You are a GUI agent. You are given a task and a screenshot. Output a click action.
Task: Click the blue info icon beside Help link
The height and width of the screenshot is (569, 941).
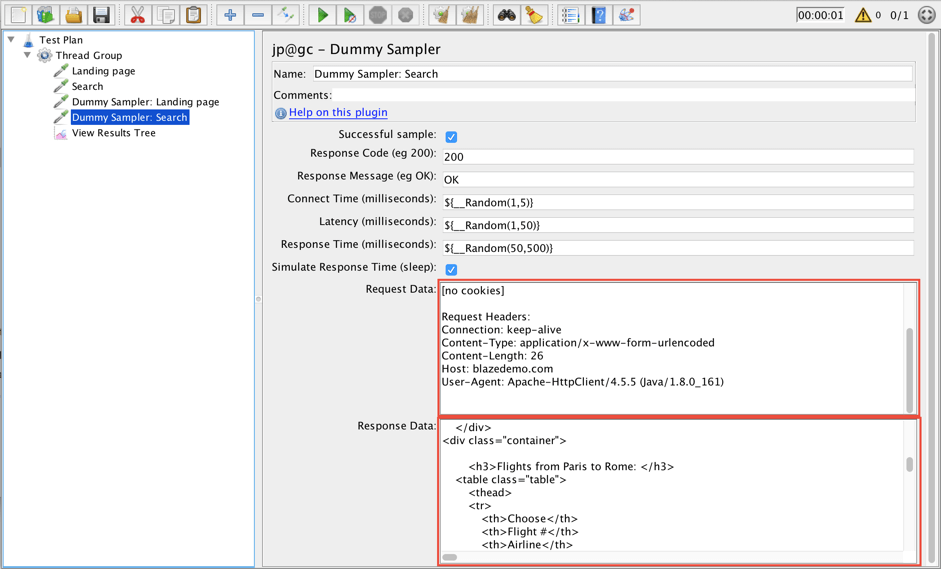[280, 113]
